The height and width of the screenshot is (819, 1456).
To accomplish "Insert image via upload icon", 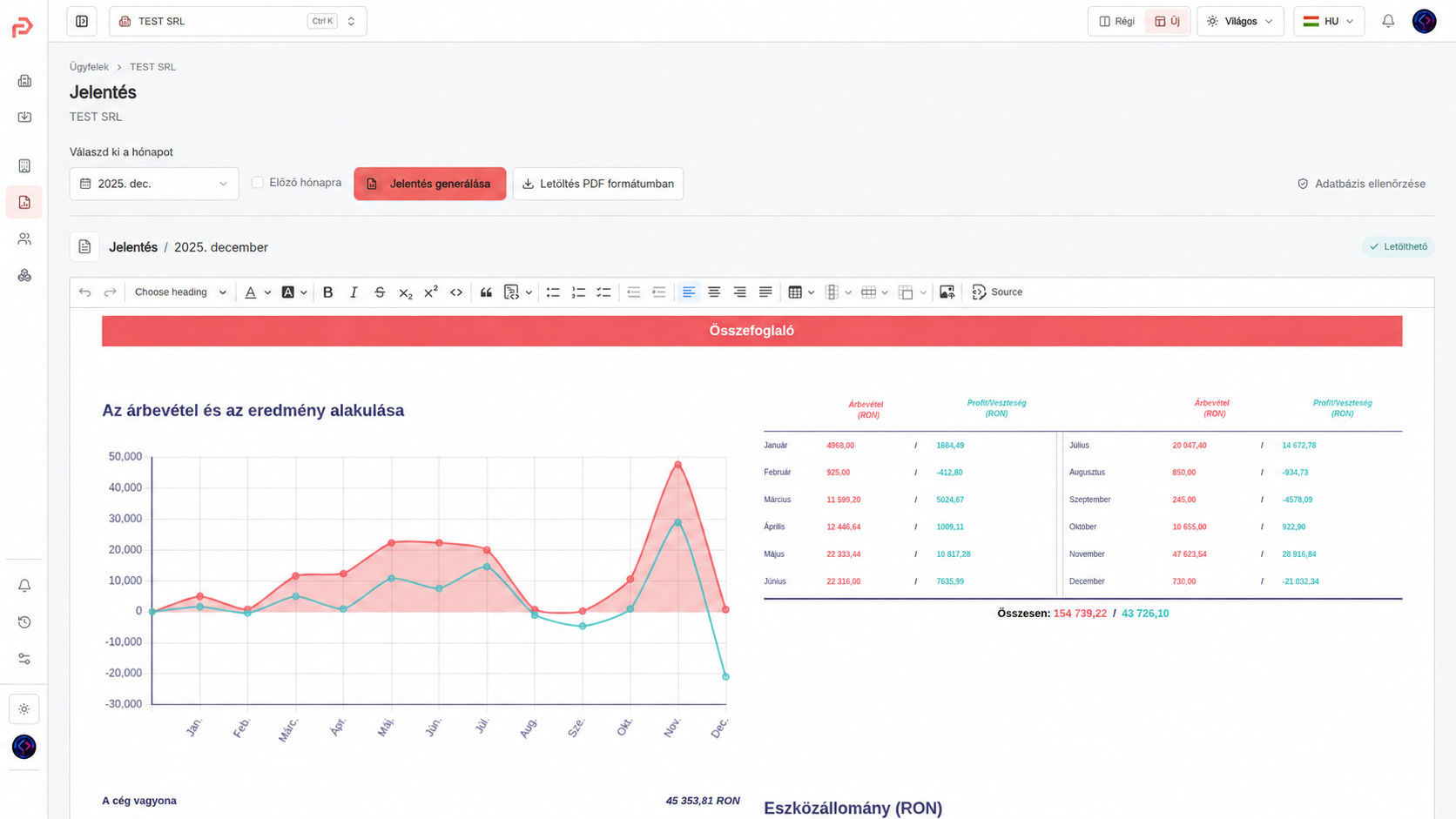I will tap(947, 292).
